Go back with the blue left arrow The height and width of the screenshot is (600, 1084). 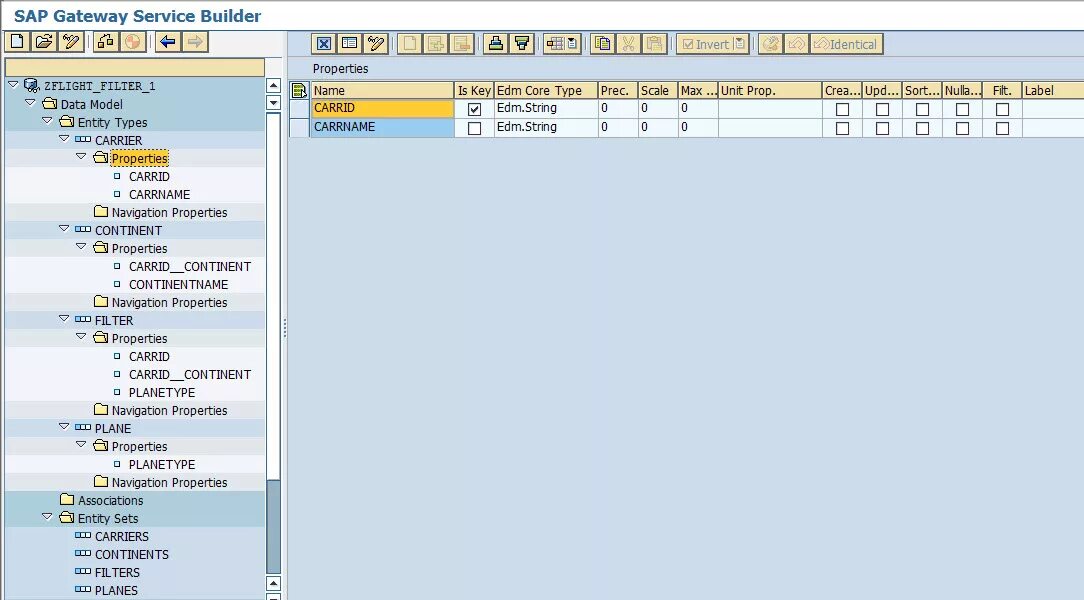[x=167, y=42]
